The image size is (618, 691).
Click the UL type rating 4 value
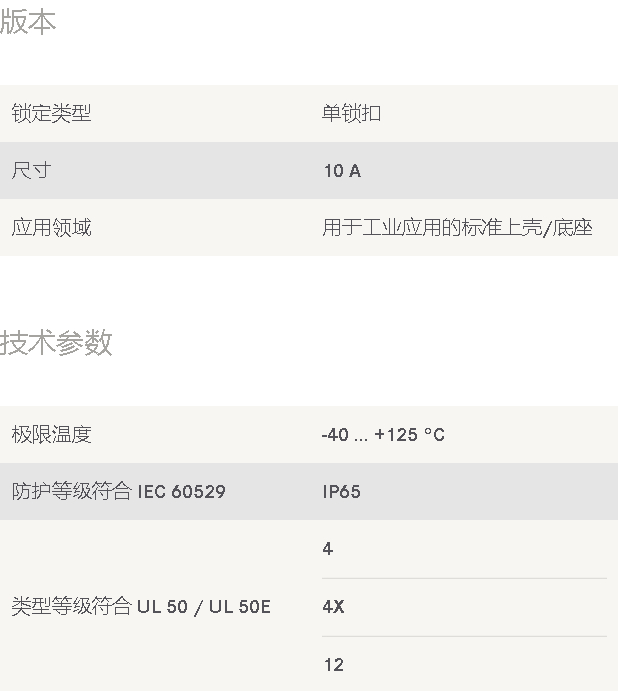pyautogui.click(x=328, y=549)
